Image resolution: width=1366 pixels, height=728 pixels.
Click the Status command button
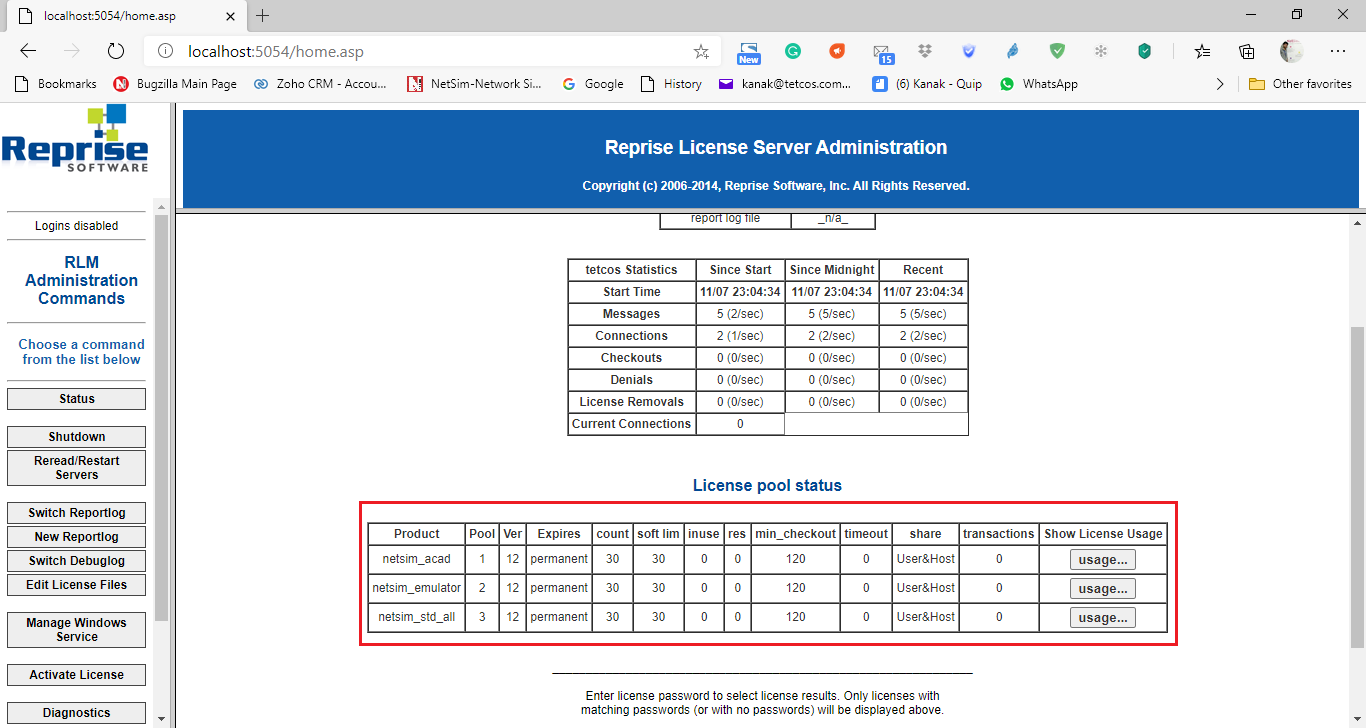pos(76,399)
